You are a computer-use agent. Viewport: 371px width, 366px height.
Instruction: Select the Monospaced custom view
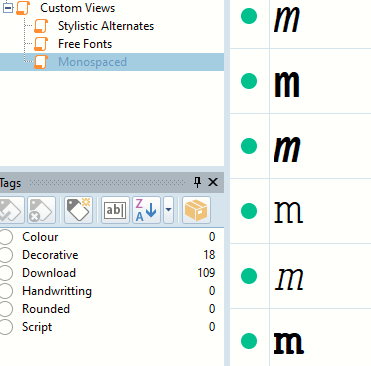coord(92,62)
